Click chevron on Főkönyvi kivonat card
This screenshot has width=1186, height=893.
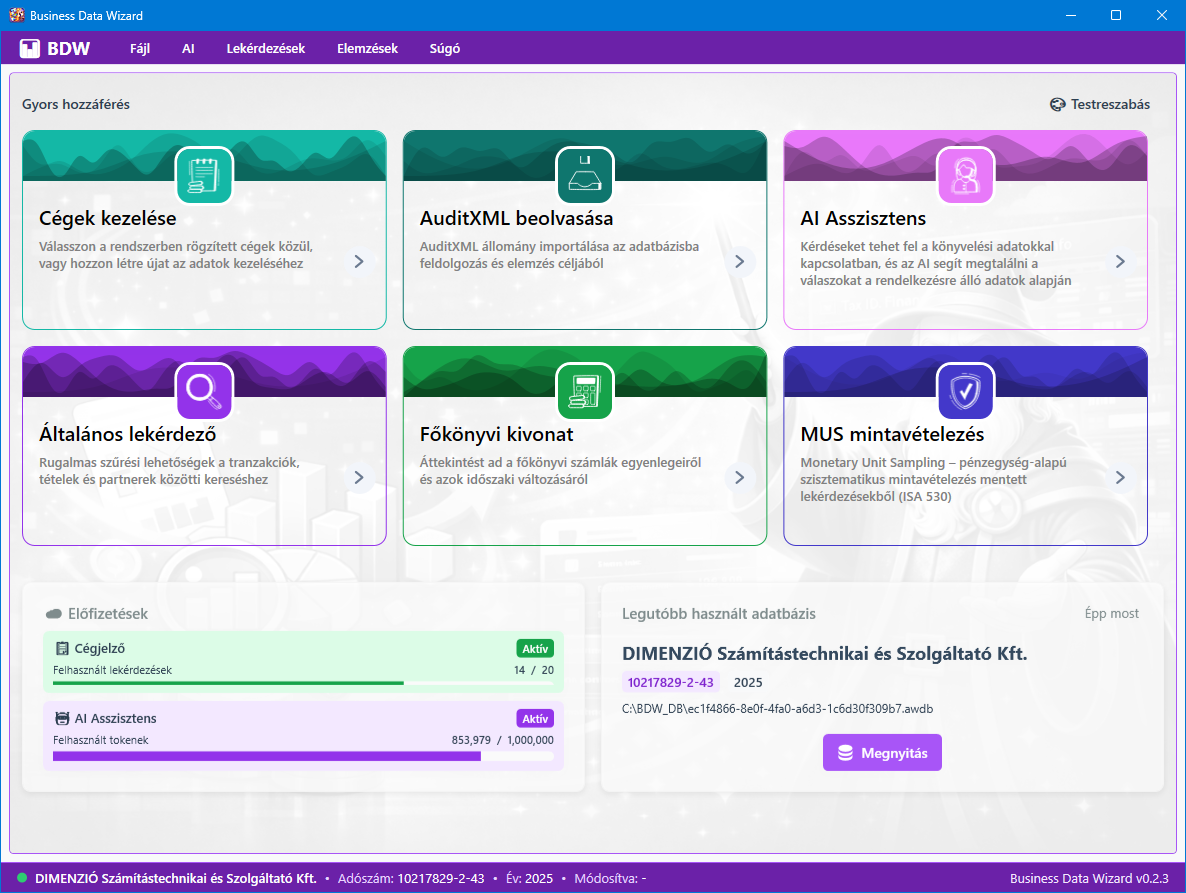click(x=739, y=478)
